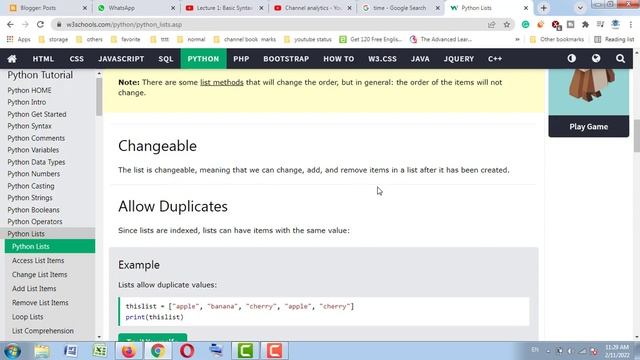The image size is (640, 360).
Task: Open Excel on the taskbar
Action: click(100, 351)
